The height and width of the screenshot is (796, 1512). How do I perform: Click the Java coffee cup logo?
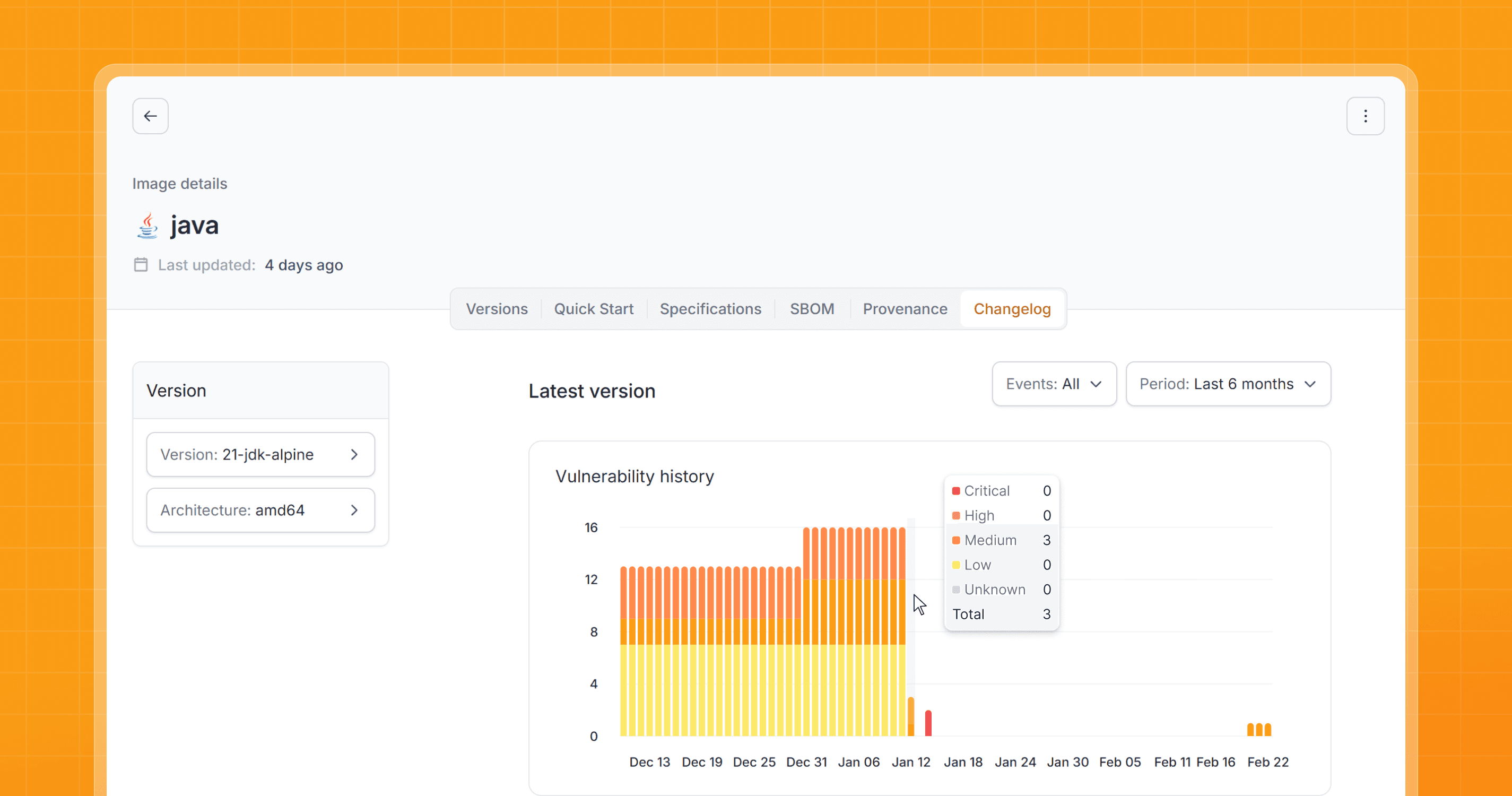click(x=147, y=226)
